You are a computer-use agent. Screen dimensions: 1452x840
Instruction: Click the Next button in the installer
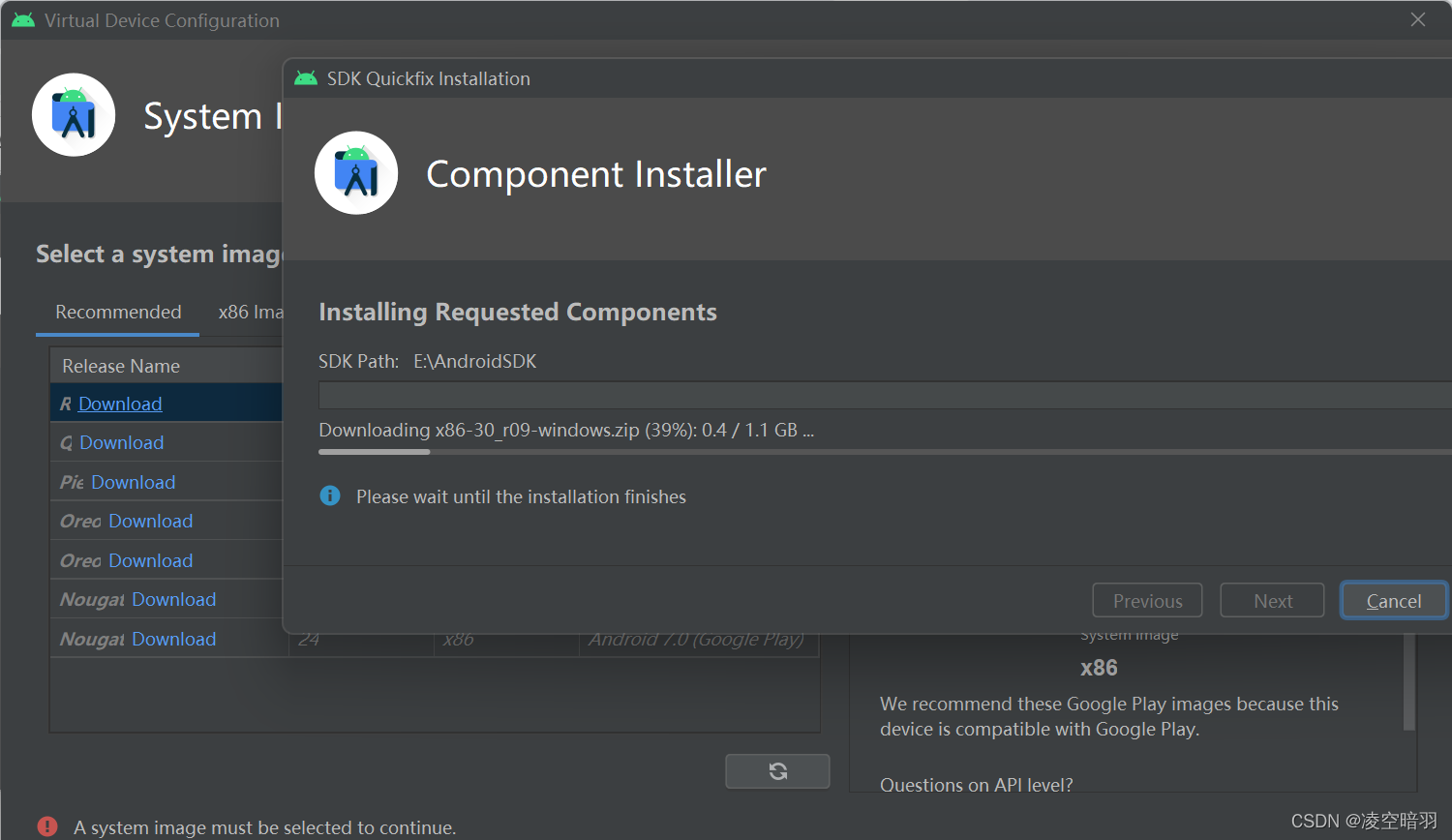[1272, 601]
